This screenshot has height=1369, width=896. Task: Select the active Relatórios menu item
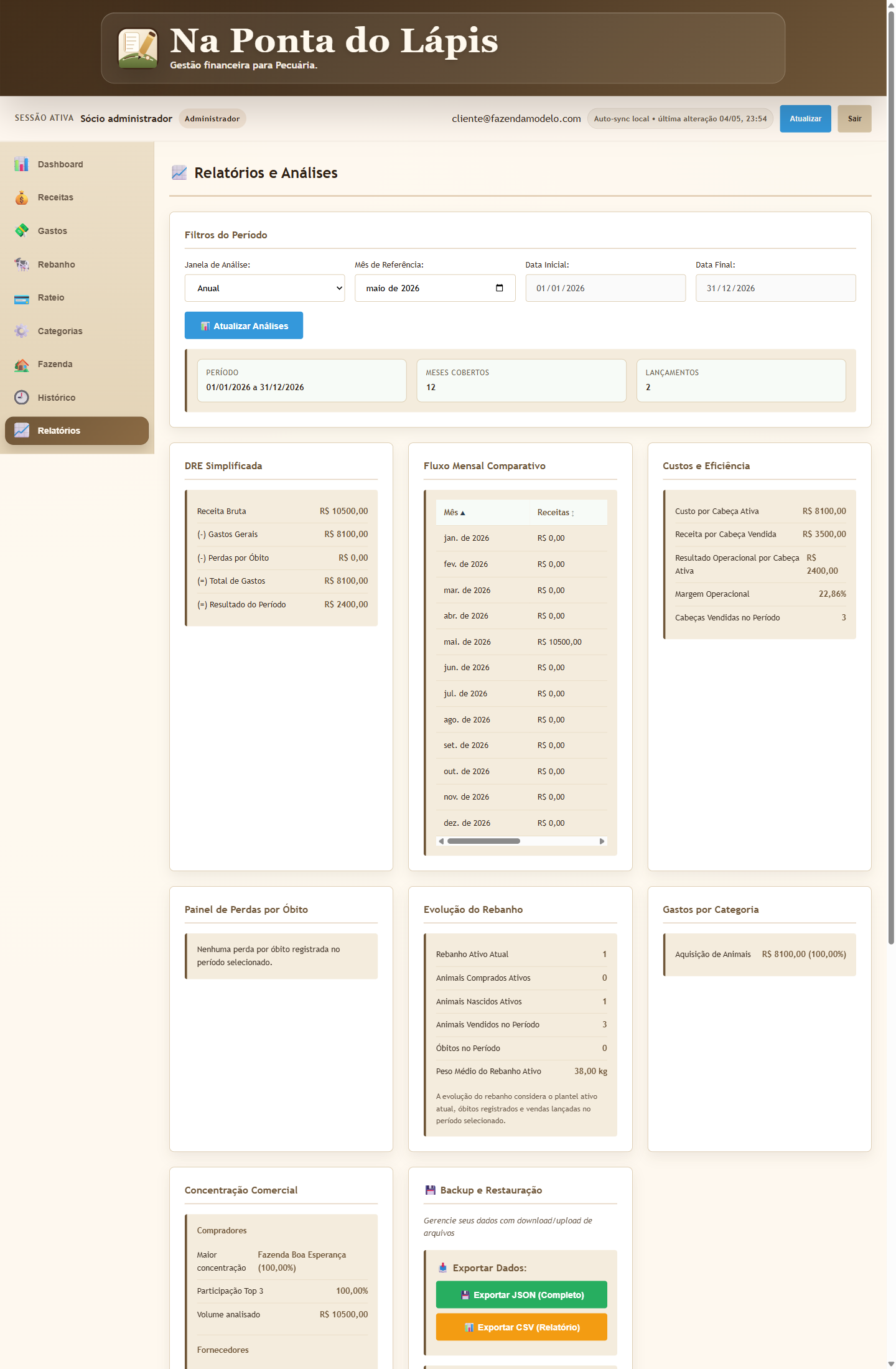[77, 431]
